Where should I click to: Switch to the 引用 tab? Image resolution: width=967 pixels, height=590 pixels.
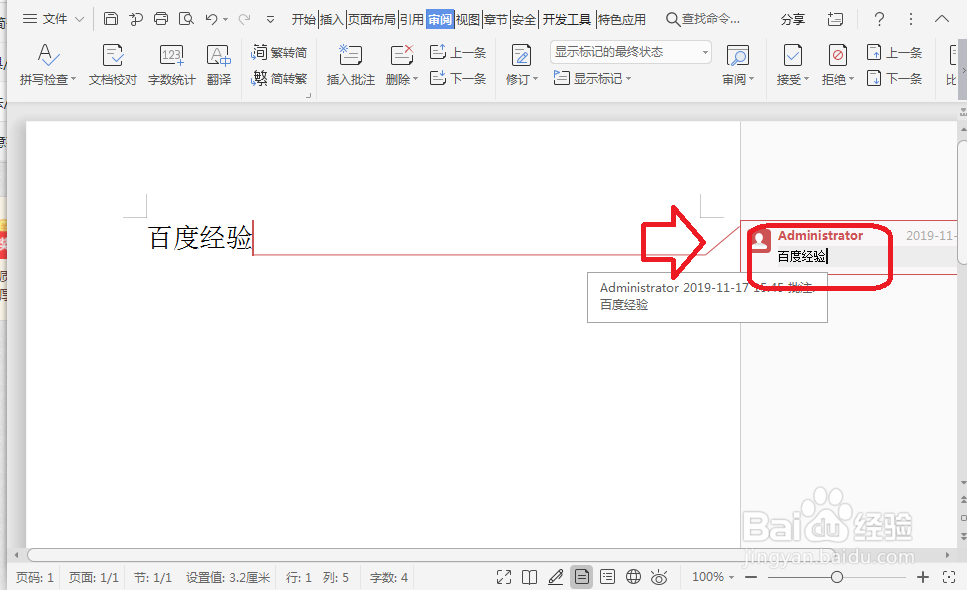[x=411, y=20]
